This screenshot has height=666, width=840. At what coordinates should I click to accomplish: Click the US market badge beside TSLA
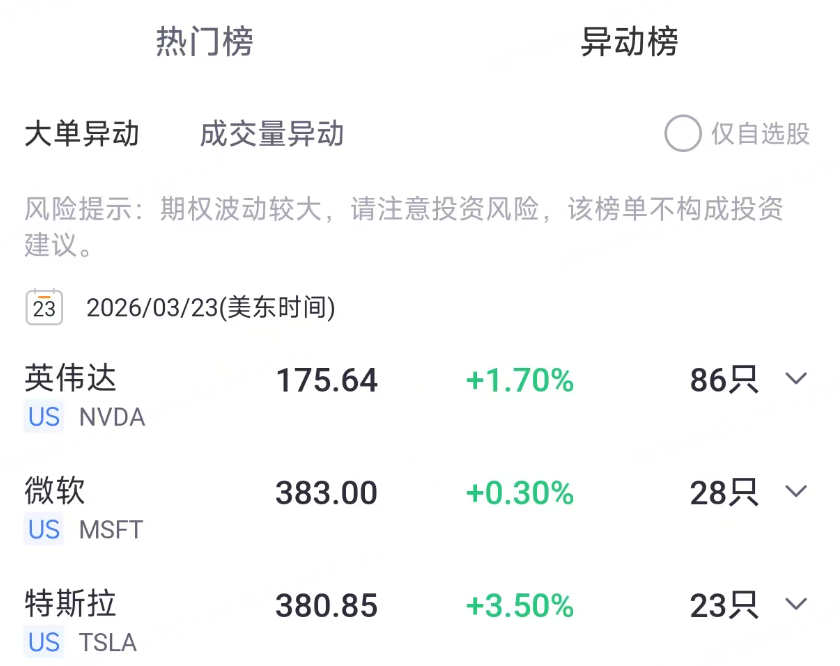(x=44, y=643)
